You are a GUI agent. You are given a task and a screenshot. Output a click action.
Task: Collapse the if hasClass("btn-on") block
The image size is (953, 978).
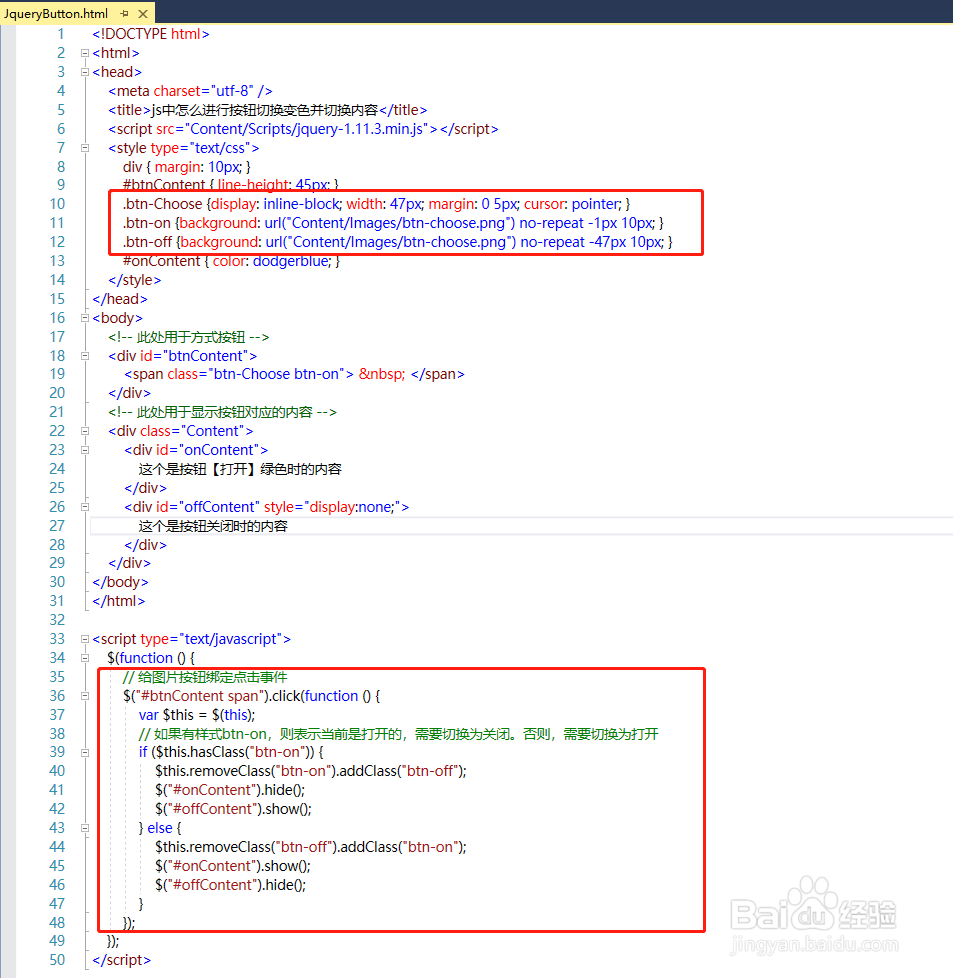click(x=85, y=753)
